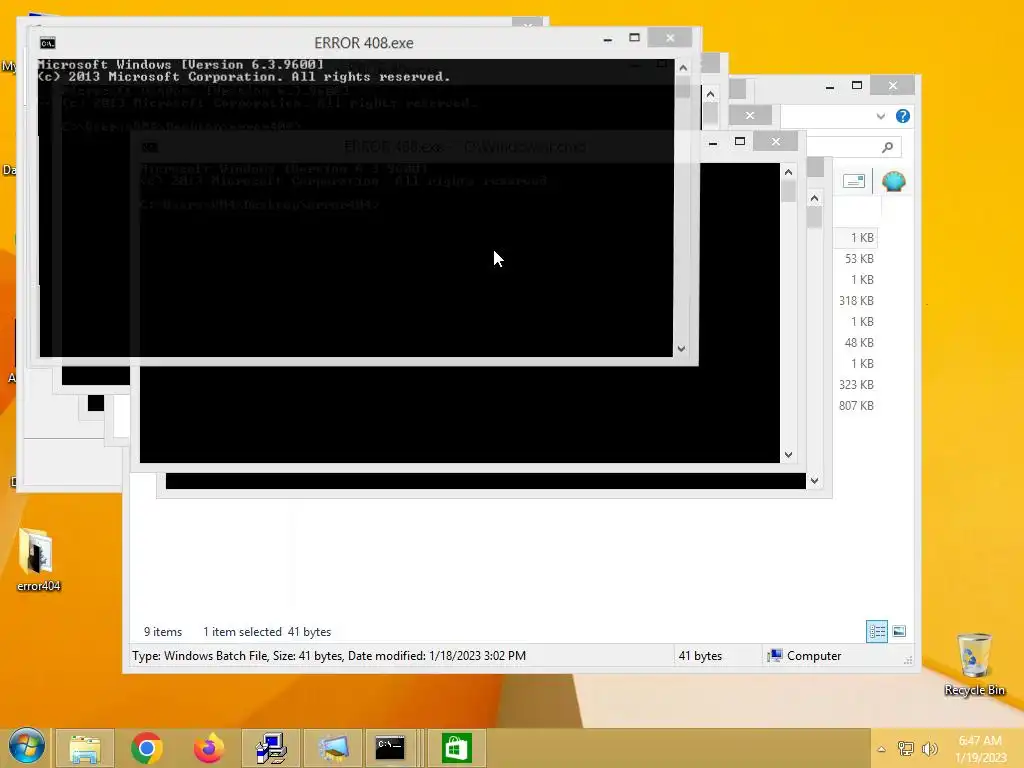Viewport: 1024px width, 768px height.
Task: Minimize the File Explorer window
Action: (x=829, y=86)
